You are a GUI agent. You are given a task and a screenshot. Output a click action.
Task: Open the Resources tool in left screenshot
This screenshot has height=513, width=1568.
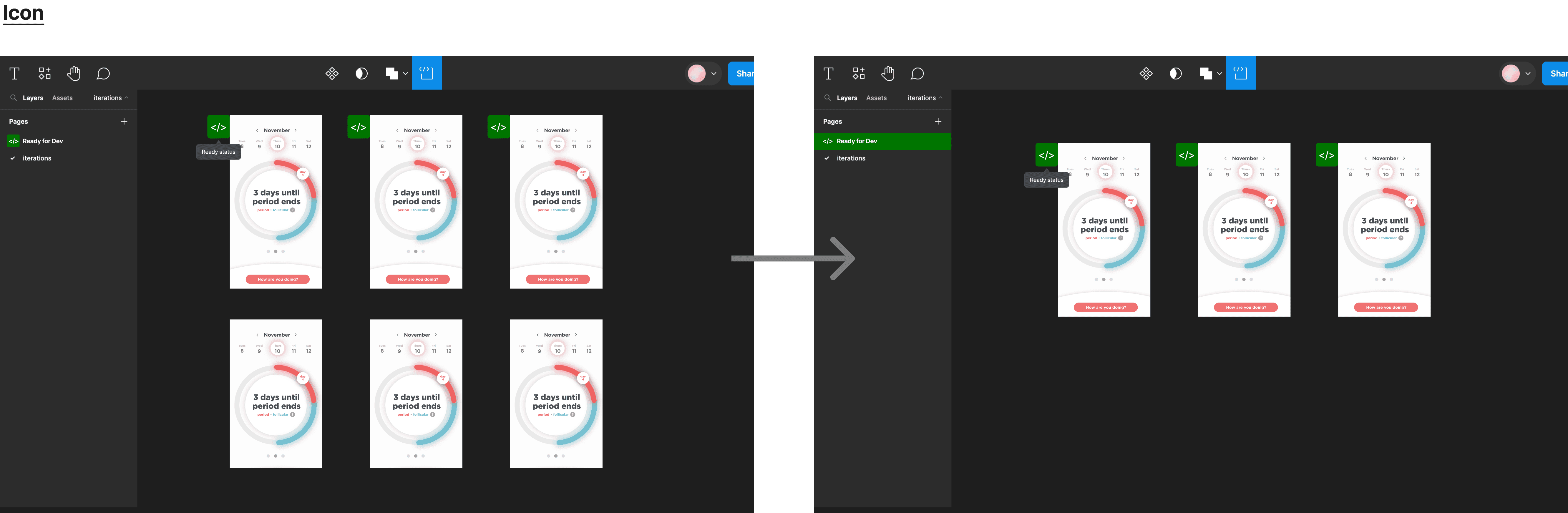pyautogui.click(x=44, y=74)
